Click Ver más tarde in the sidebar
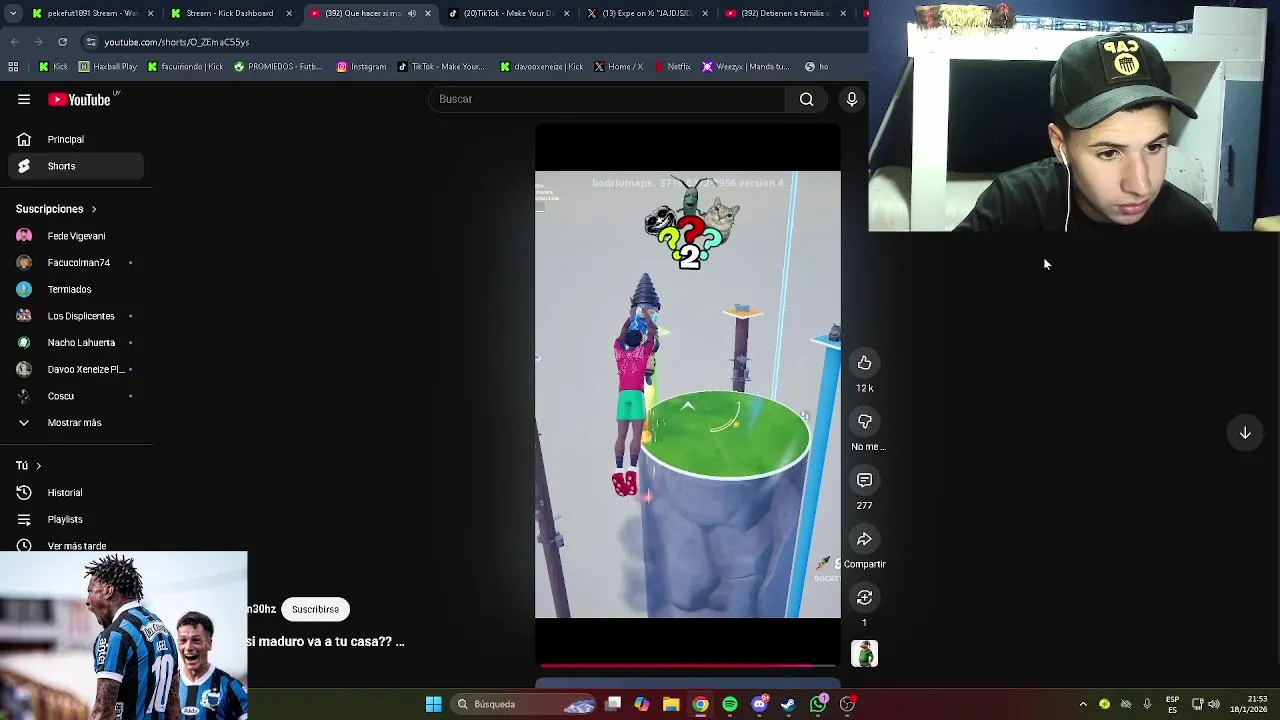The image size is (1280, 720). 76,546
